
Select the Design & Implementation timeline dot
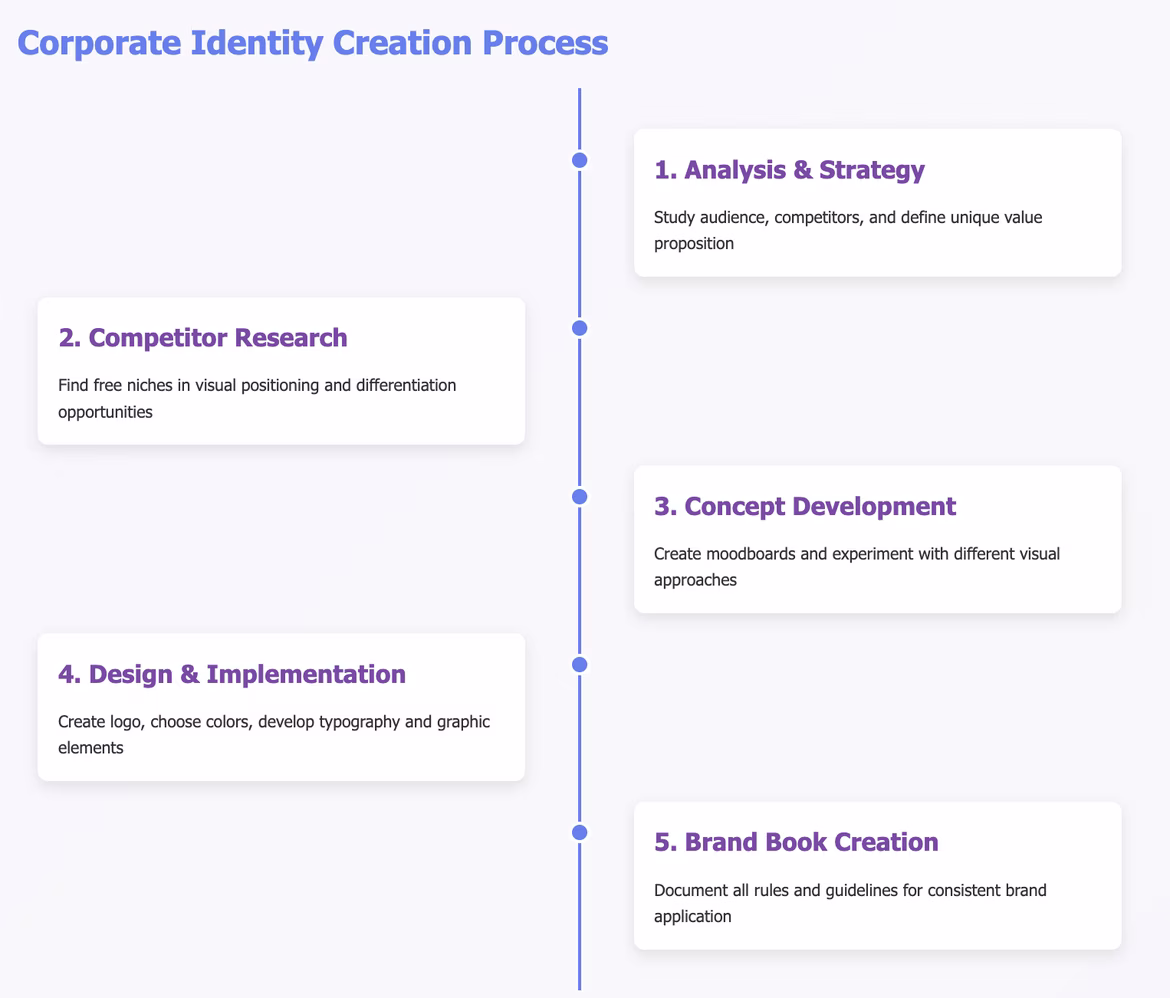tap(578, 664)
